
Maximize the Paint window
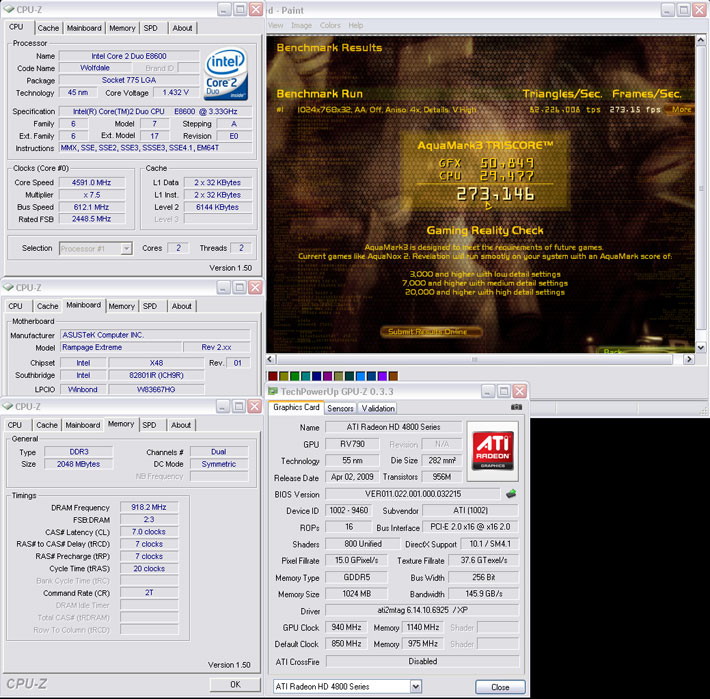click(x=683, y=10)
